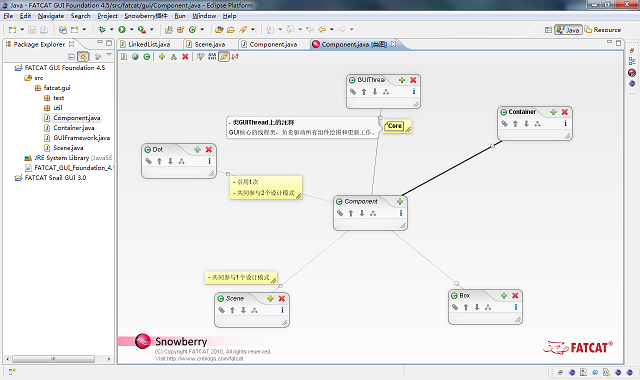Click the green circle G icon in diagram toolbar

click(147, 57)
